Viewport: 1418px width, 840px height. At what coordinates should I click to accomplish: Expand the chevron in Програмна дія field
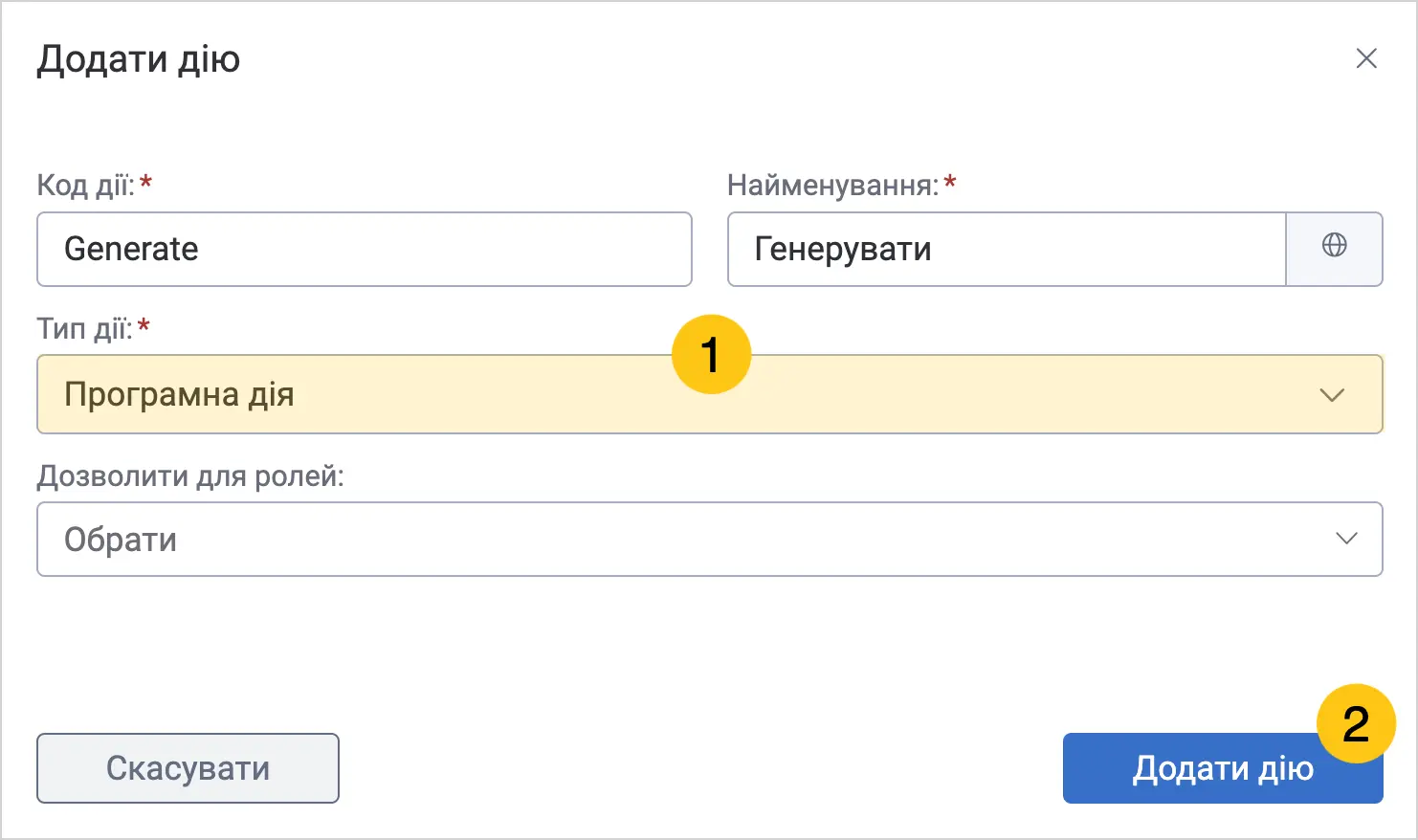tap(1332, 394)
